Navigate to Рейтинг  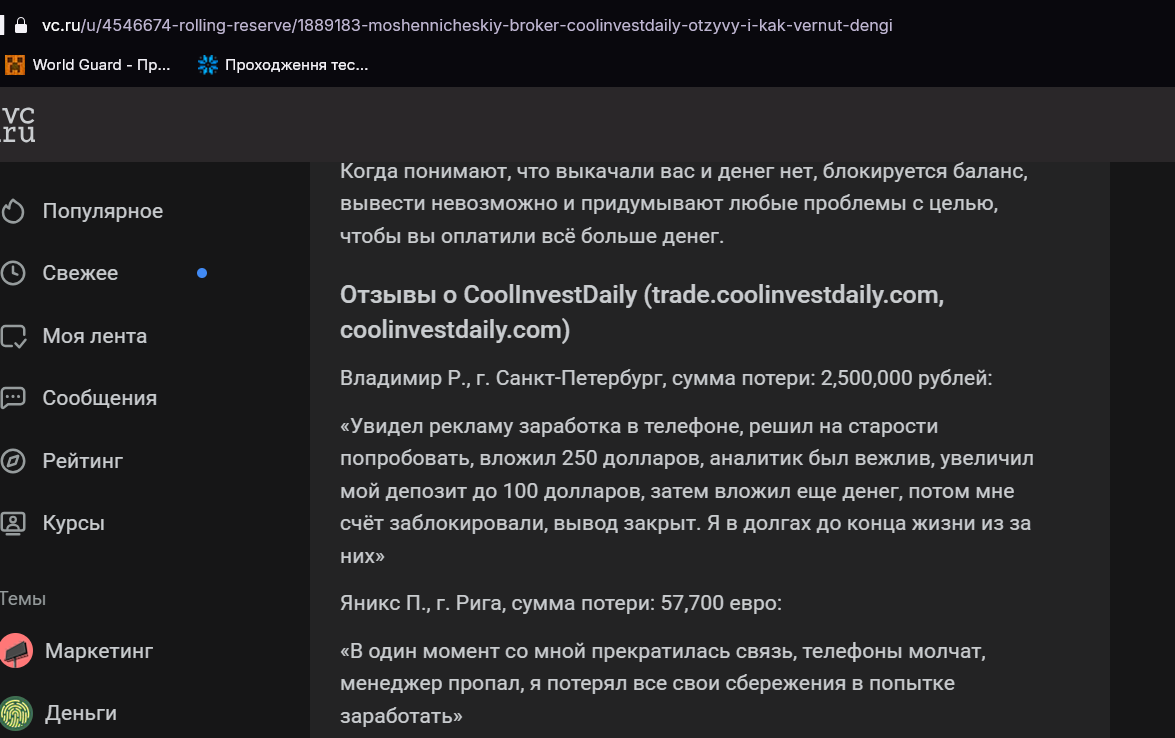coord(82,461)
